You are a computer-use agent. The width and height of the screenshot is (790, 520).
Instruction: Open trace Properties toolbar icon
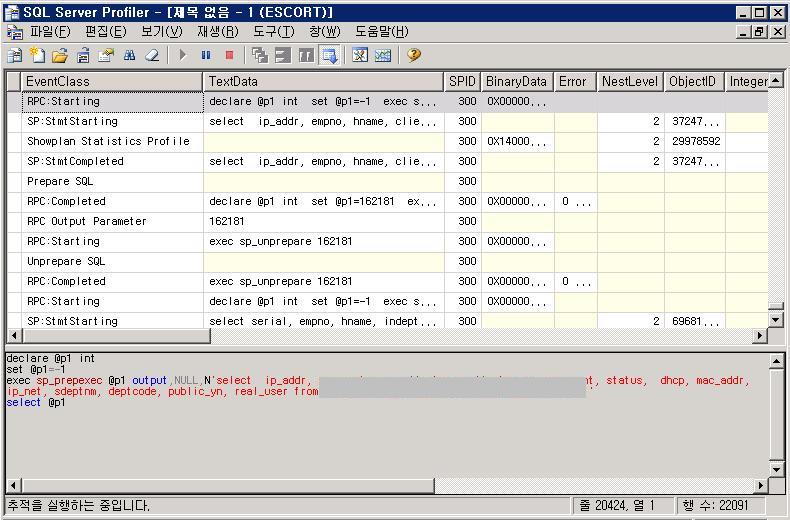(106, 55)
